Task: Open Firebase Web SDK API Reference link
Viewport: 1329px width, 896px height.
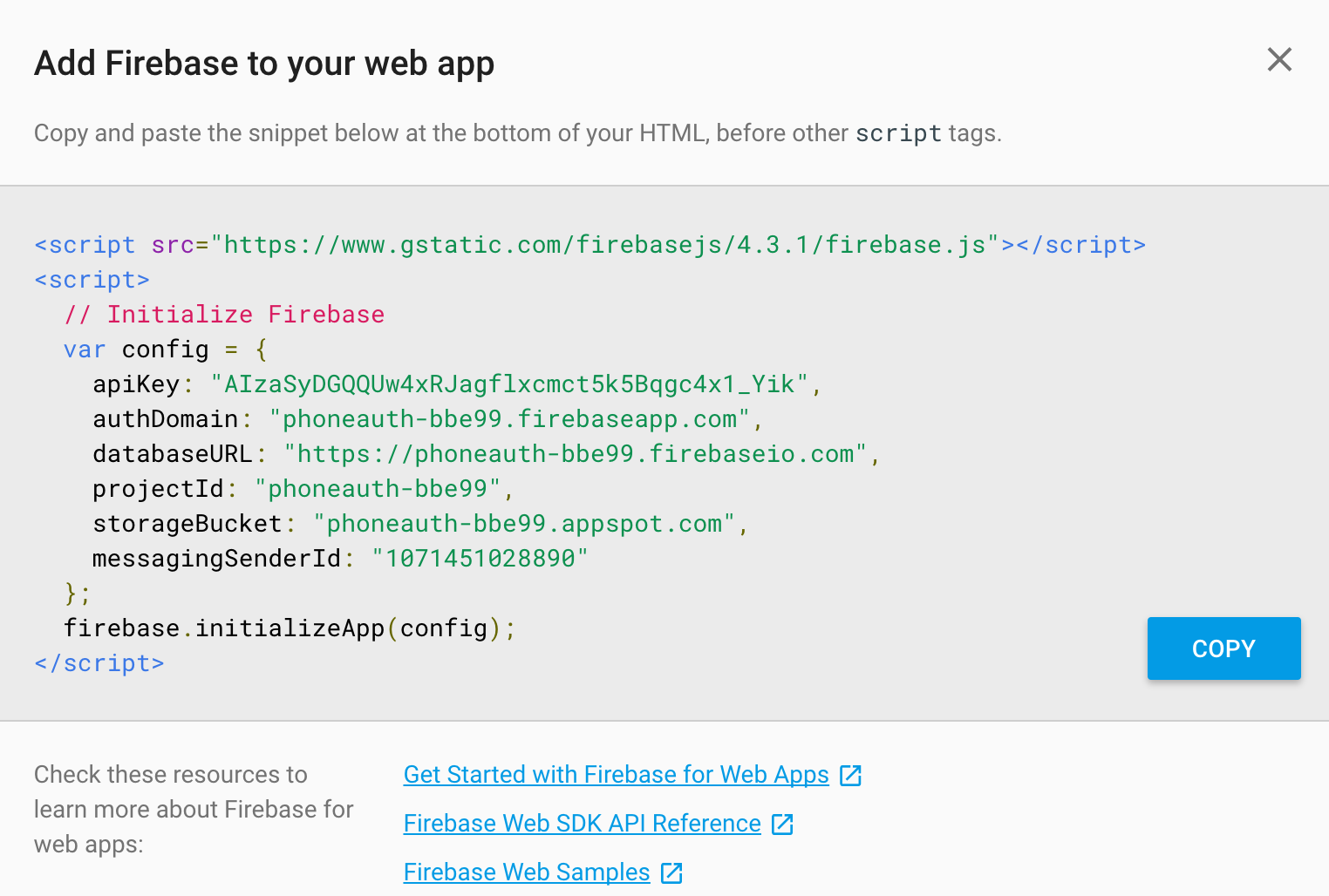Action: tap(582, 824)
